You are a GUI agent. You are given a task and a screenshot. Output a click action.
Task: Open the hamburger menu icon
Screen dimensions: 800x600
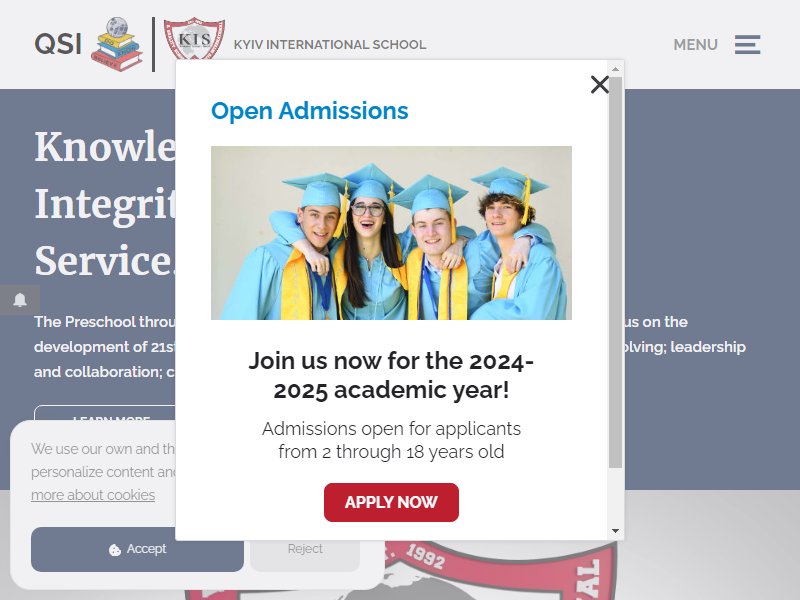click(x=747, y=45)
